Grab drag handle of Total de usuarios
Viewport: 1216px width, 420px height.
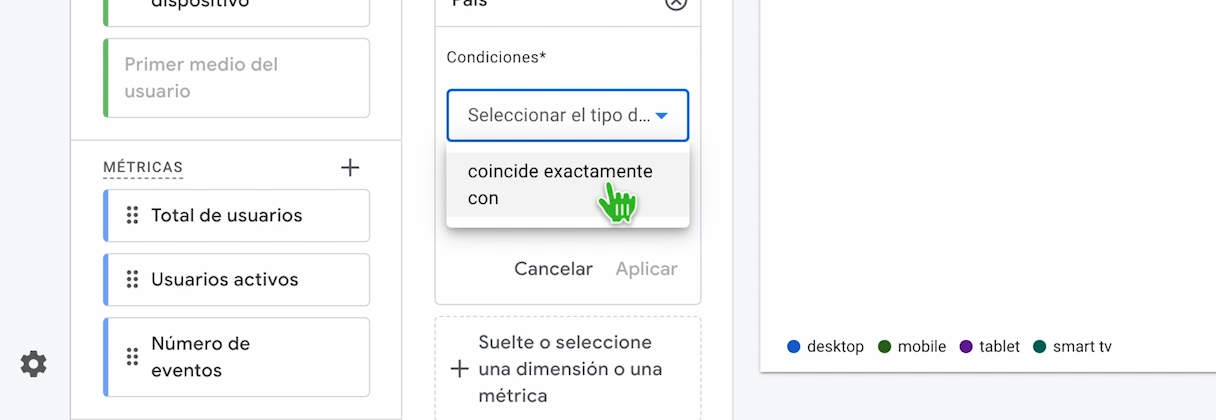tap(132, 215)
